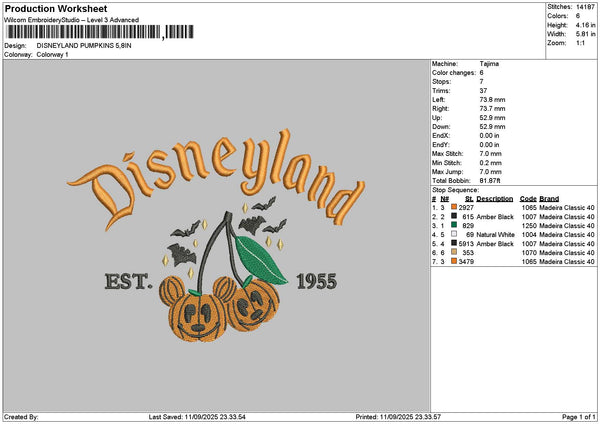600x424 pixels.
Task: Click the Created By label
Action: (x=21, y=417)
